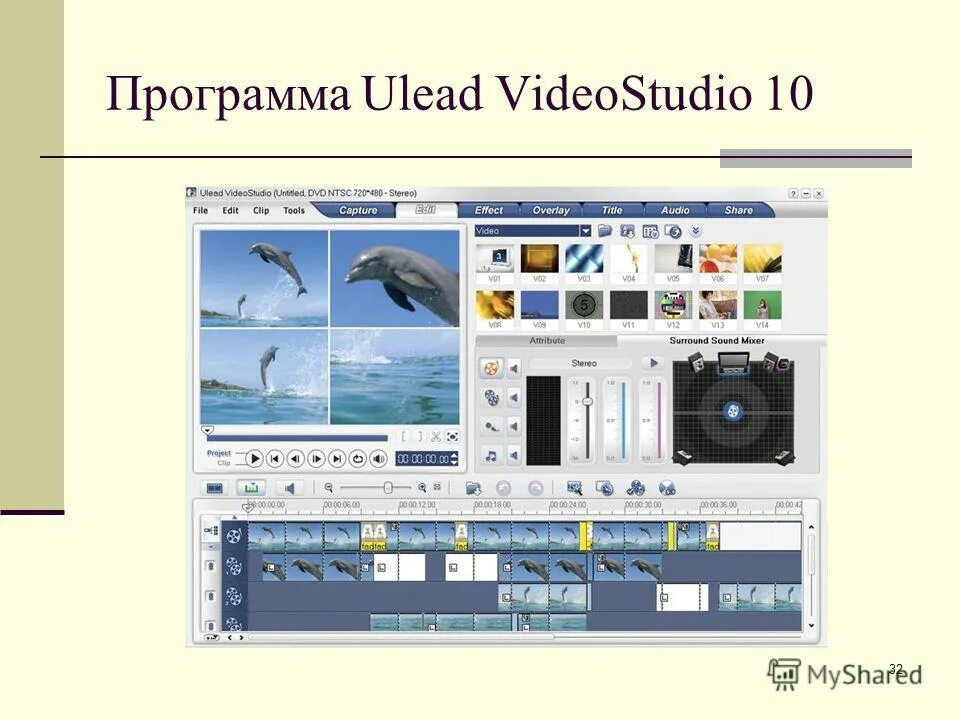Switch to the Title step tab
This screenshot has height=720, width=960.
pyautogui.click(x=612, y=211)
